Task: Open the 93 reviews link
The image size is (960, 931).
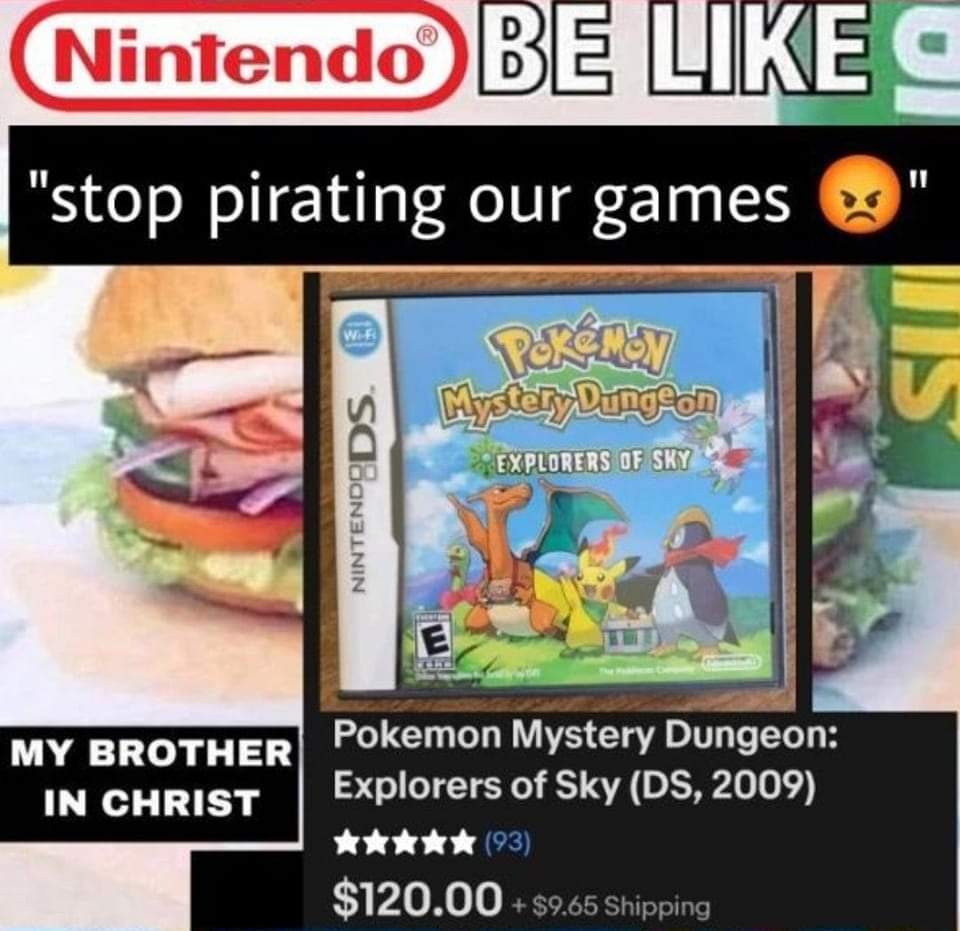Action: point(506,844)
